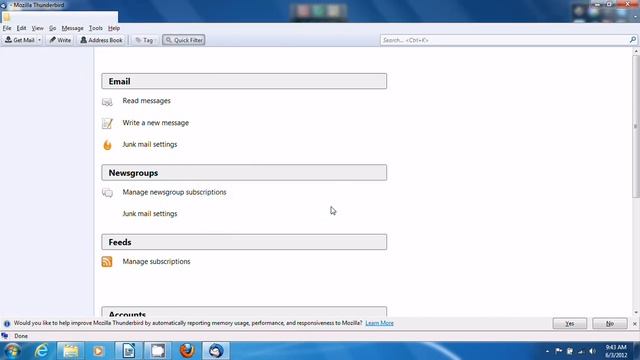Click the network icon in the system tray

click(x=581, y=351)
